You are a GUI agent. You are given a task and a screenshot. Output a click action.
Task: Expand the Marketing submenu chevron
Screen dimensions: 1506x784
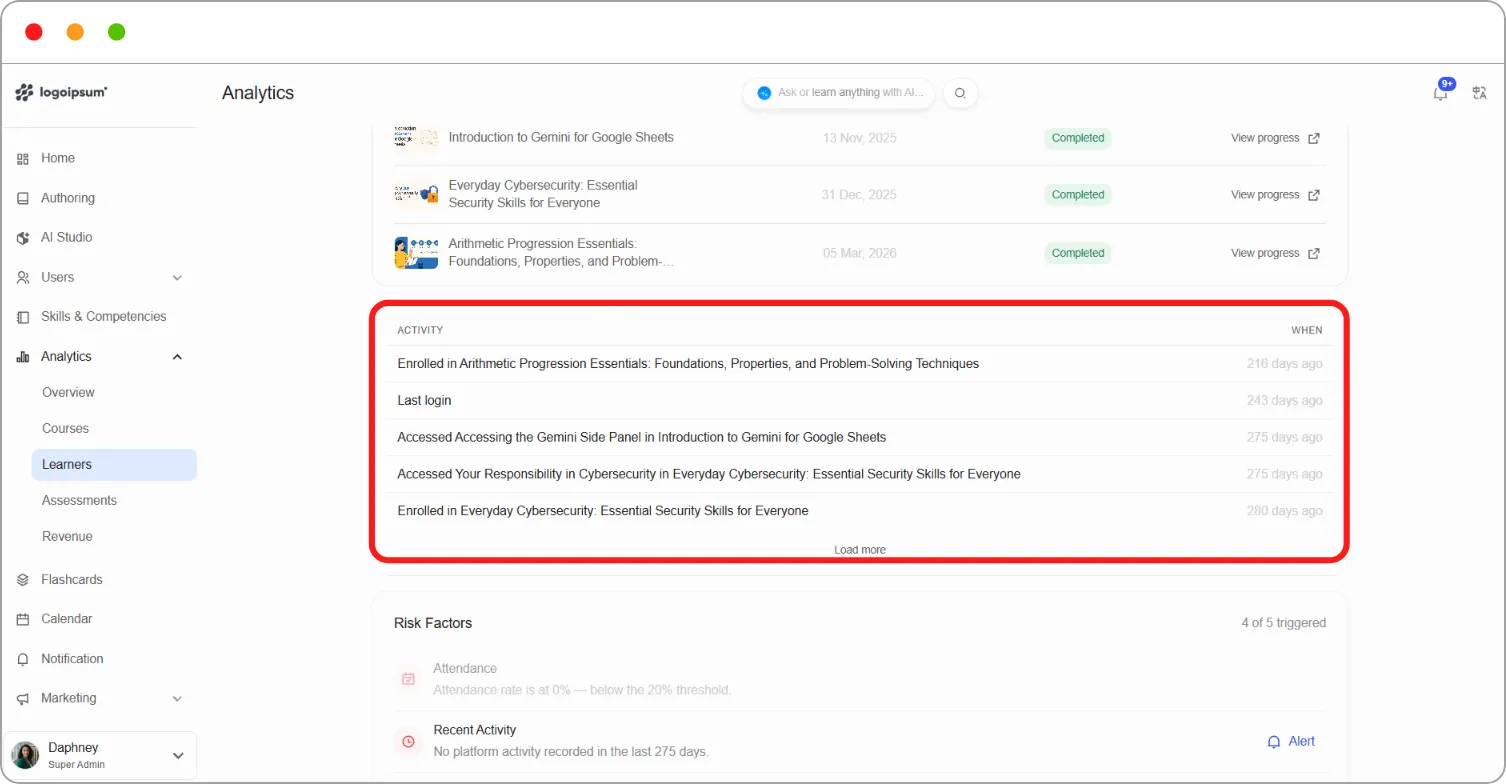coord(177,698)
